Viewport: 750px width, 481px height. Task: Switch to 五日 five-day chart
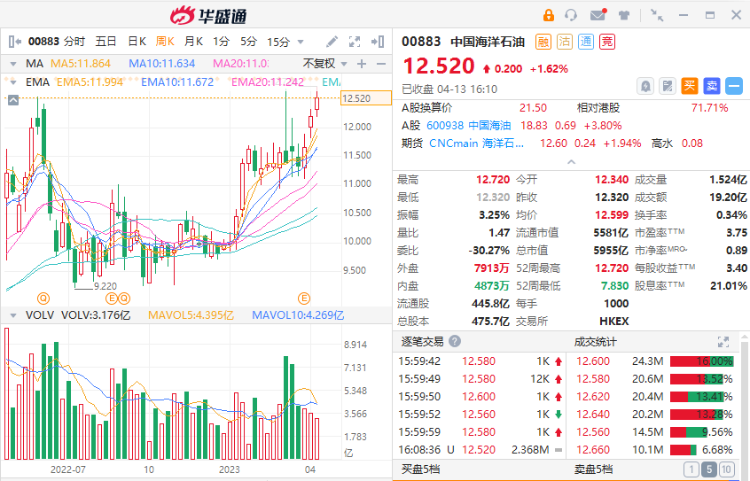[106, 42]
